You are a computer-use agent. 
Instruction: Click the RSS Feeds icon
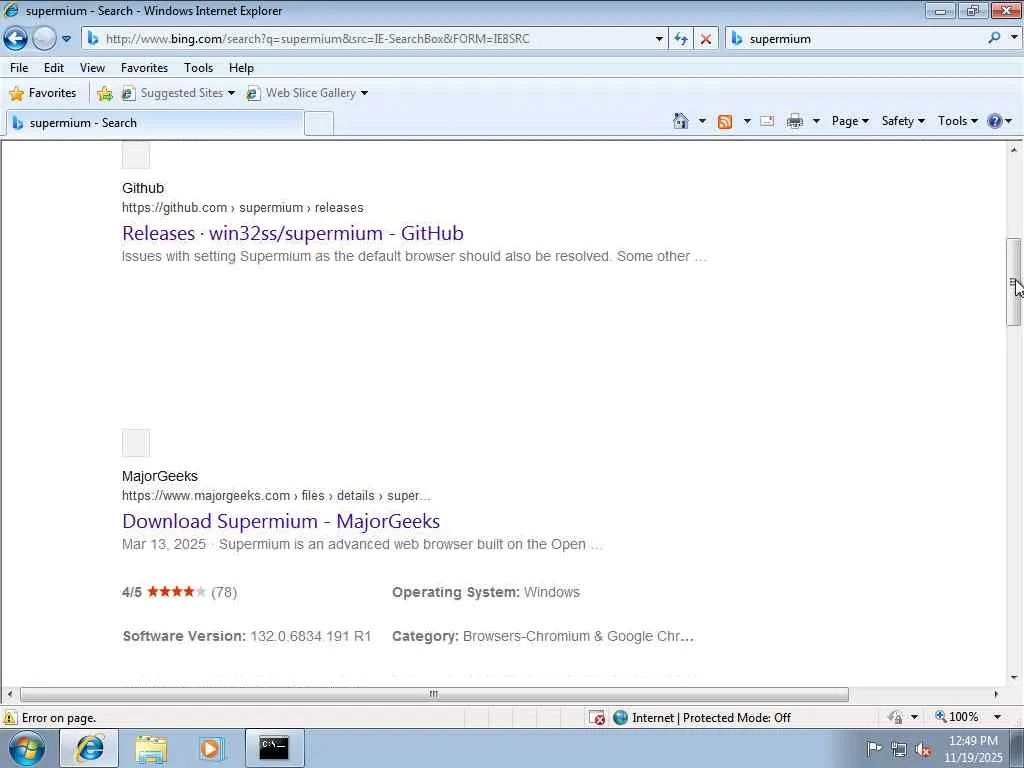tap(725, 121)
